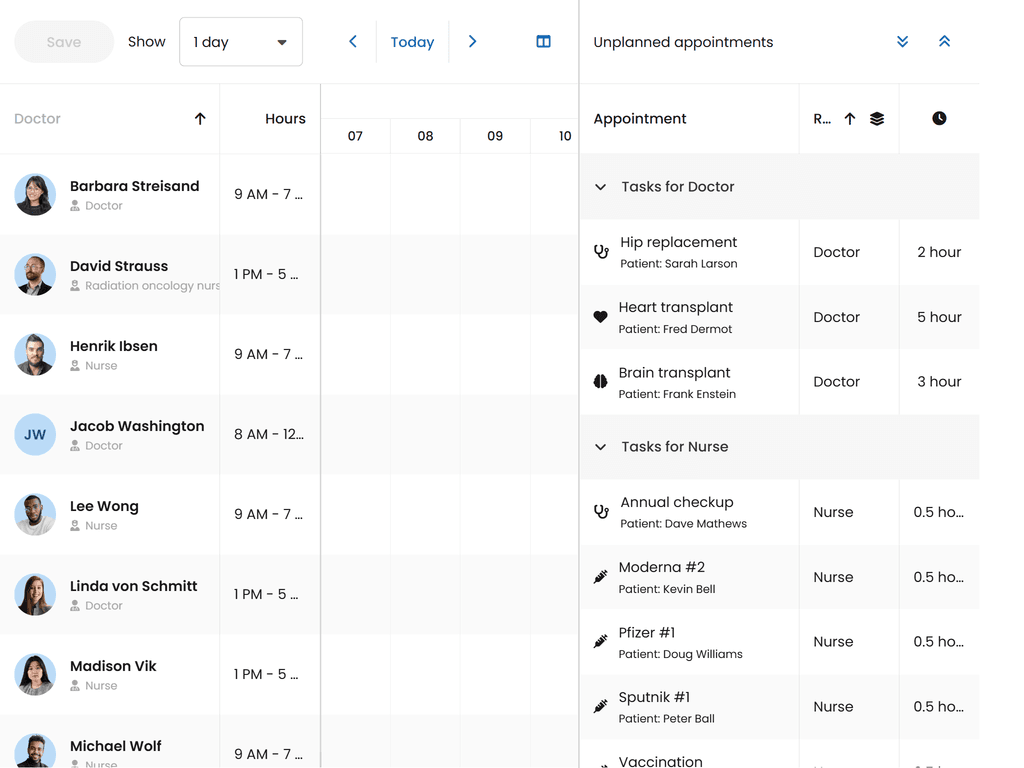Collapse the Tasks for Nurse group
This screenshot has width=1024, height=768.
pyautogui.click(x=600, y=447)
